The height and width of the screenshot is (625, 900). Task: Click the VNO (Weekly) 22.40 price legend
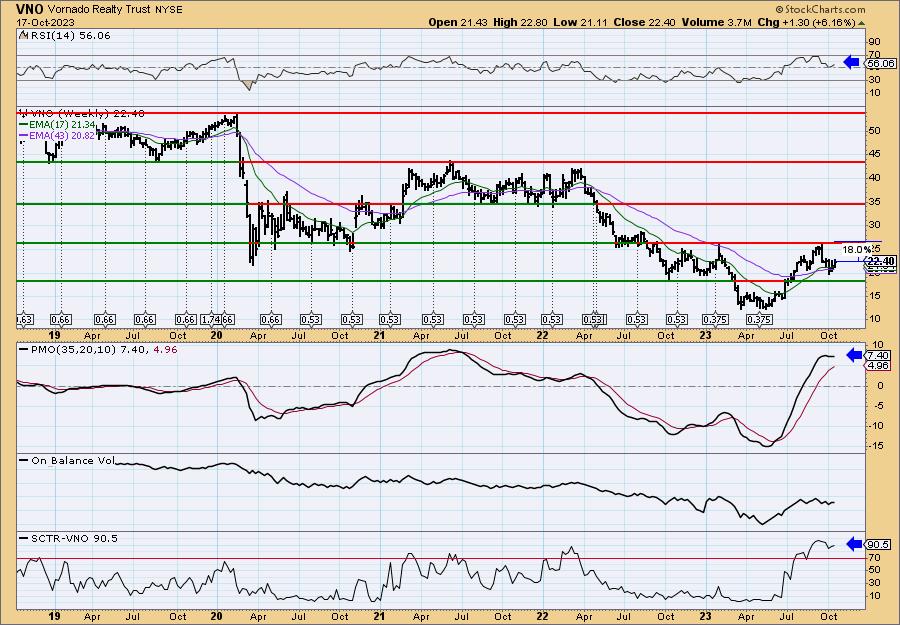86,113
